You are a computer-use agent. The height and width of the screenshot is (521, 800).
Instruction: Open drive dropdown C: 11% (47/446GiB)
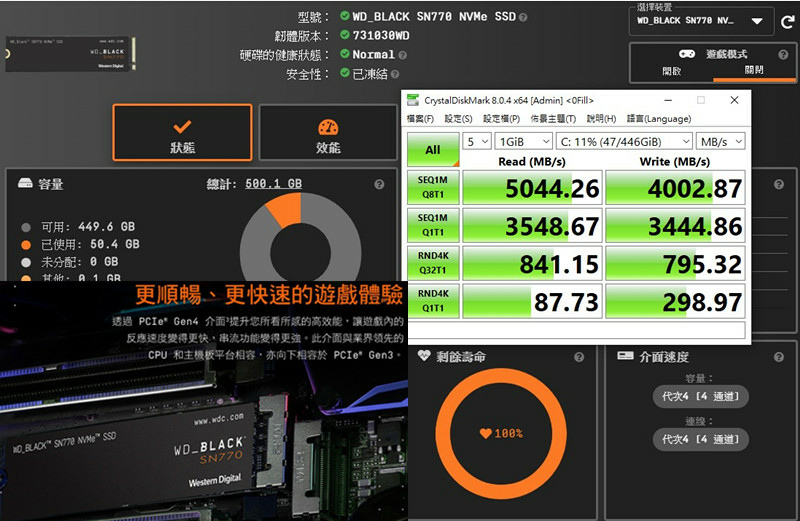624,141
